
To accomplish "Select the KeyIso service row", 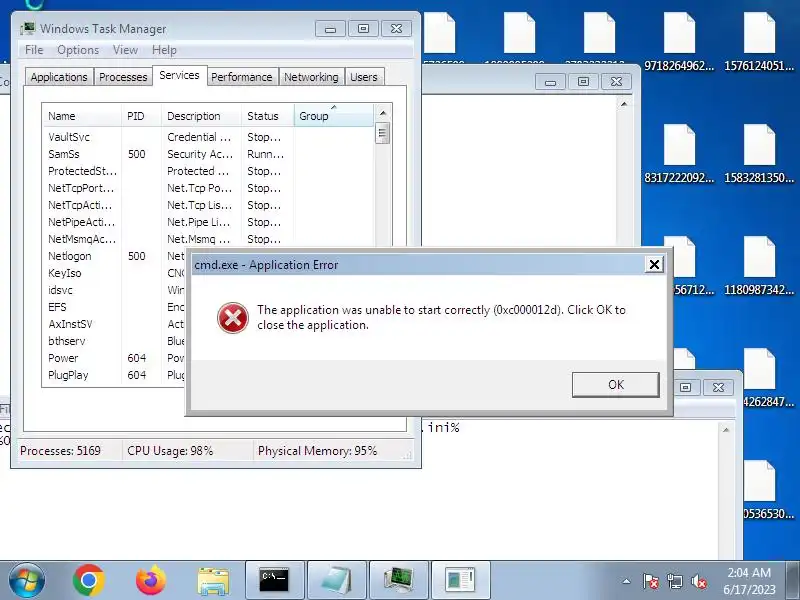I will click(x=114, y=273).
